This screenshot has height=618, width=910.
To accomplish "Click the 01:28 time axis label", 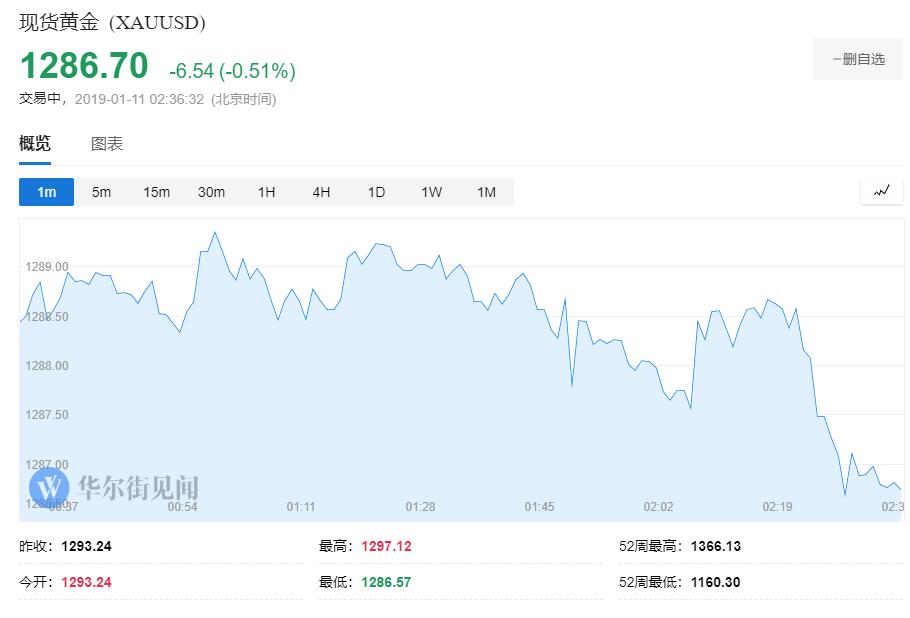I will 420,507.
